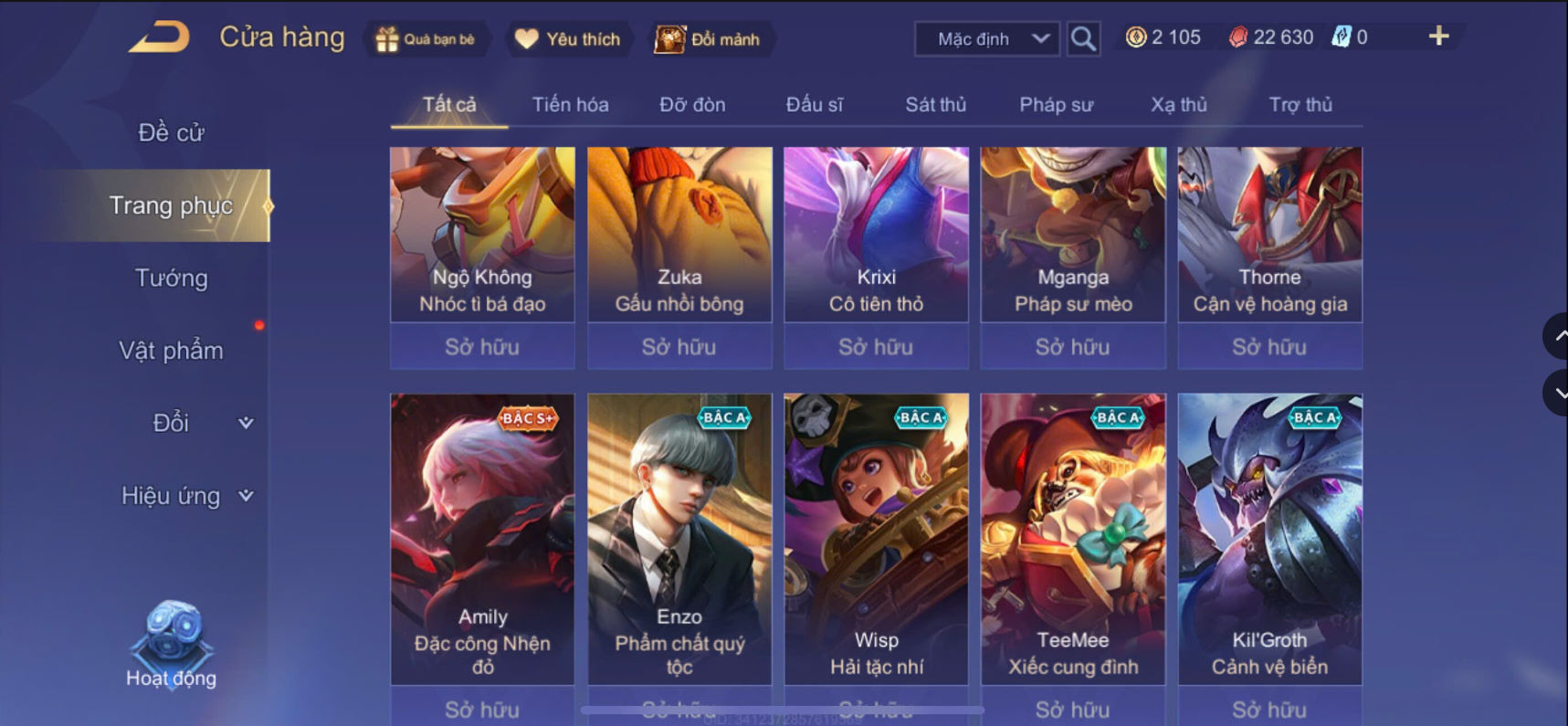The height and width of the screenshot is (726, 1568).
Task: Open the search magnifier icon
Action: coord(1083,38)
